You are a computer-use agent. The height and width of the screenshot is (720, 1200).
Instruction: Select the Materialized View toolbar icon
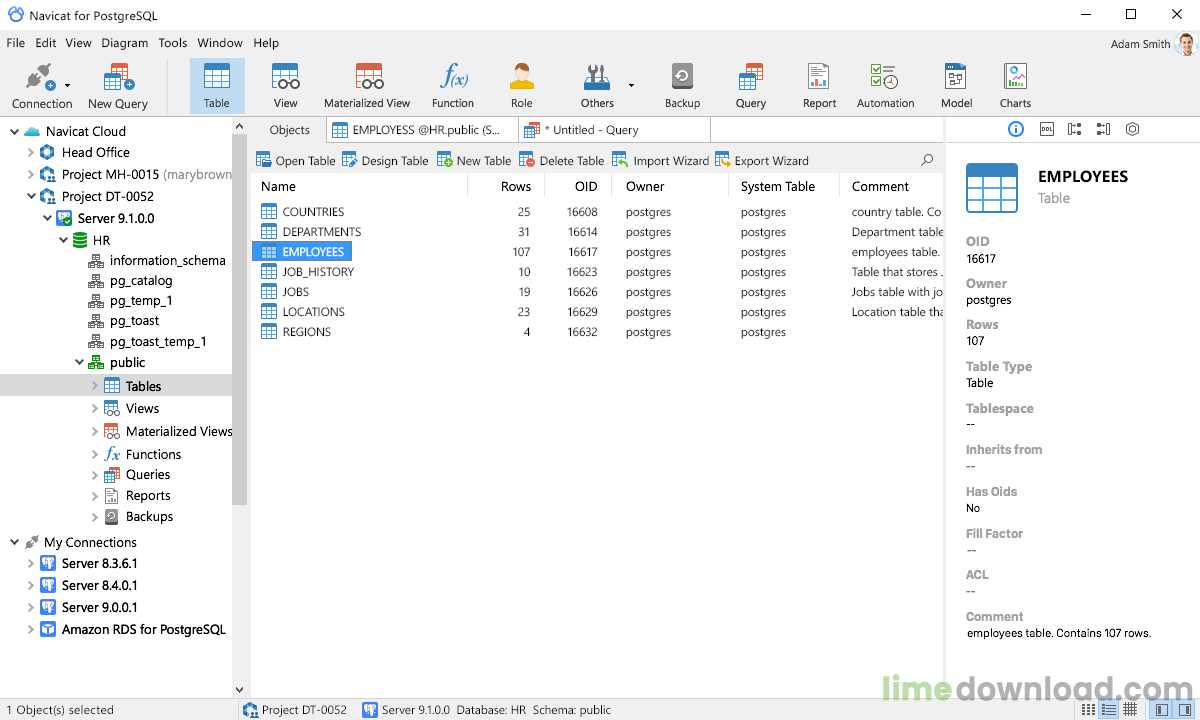pyautogui.click(x=367, y=85)
